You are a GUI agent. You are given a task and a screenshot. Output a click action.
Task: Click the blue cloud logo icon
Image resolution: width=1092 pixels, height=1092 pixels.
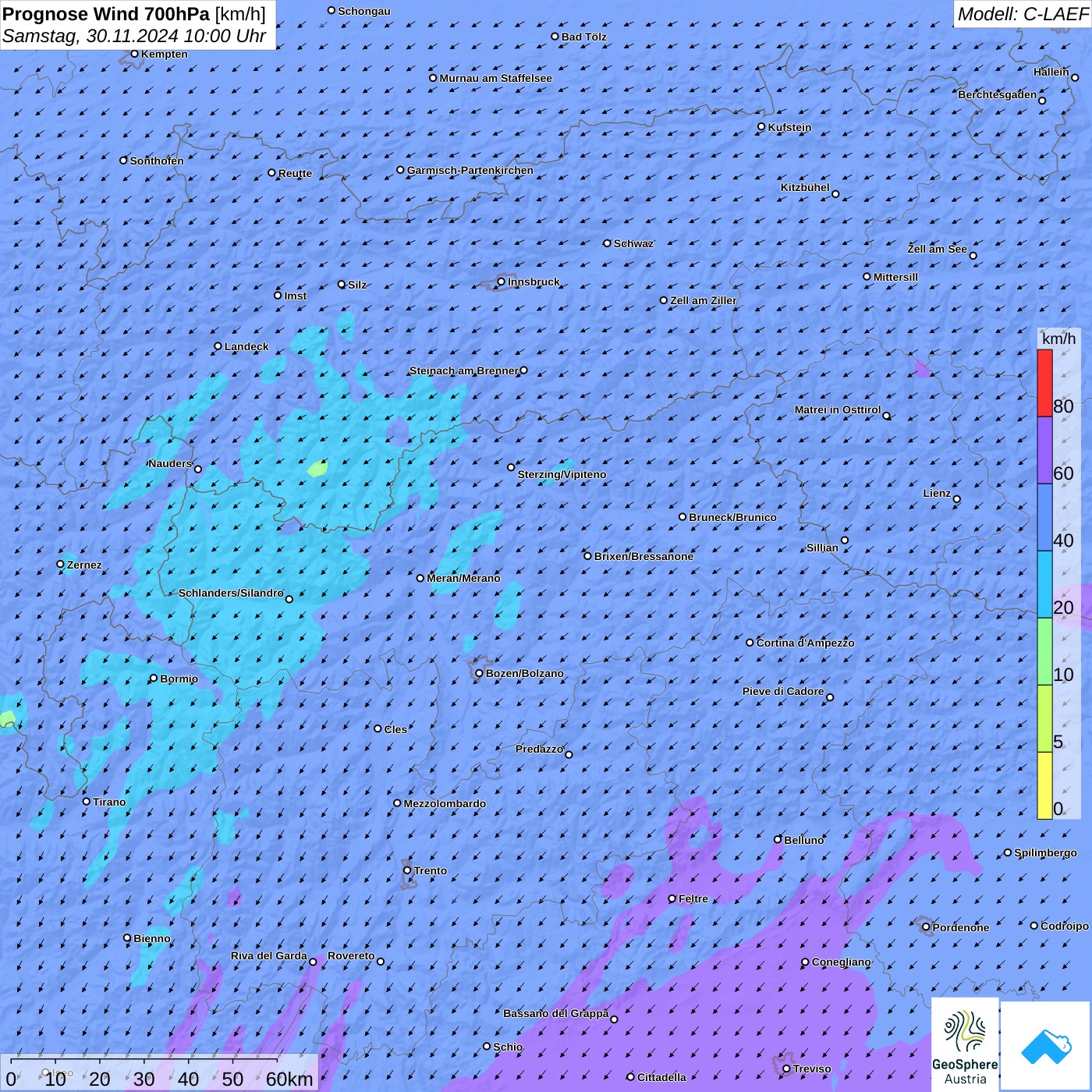1046,1046
